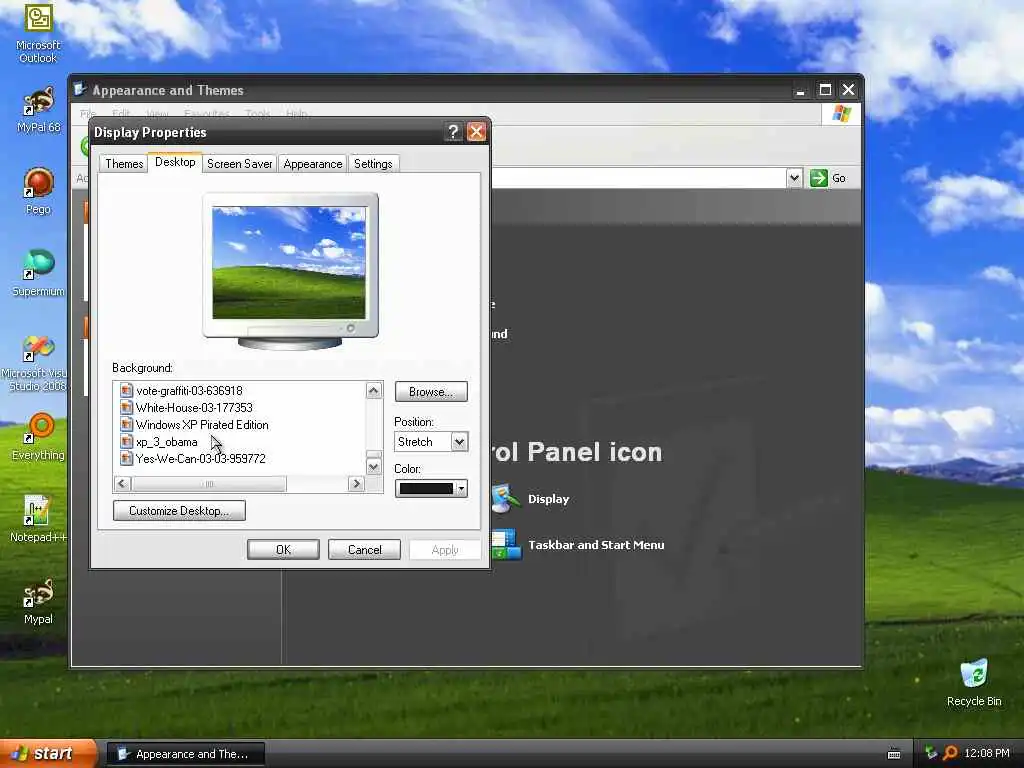Click the Customize Desktop... button
This screenshot has height=768, width=1024.
click(179, 511)
